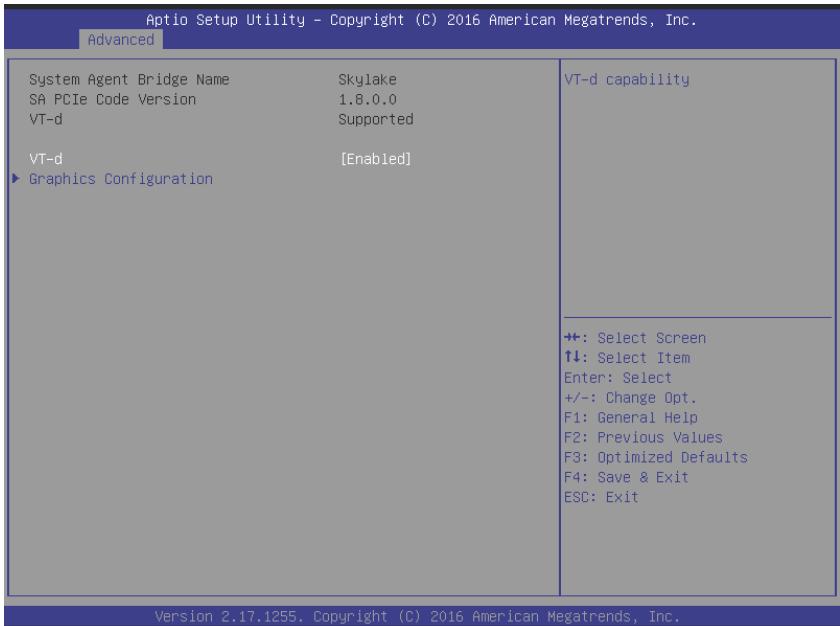
Task: Click the left-right arrows Select Screen icon
Action: click(572, 337)
